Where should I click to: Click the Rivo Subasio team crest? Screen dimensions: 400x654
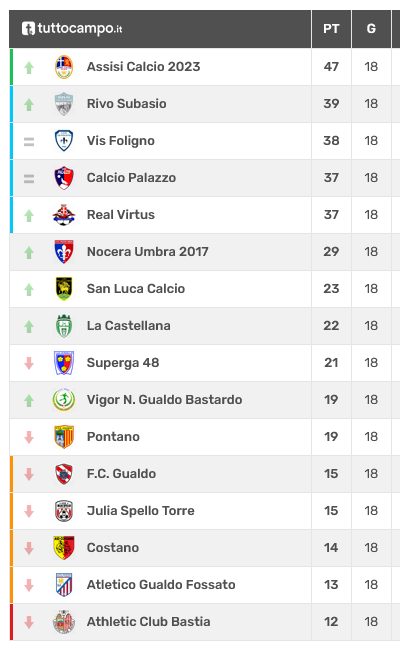tap(64, 104)
